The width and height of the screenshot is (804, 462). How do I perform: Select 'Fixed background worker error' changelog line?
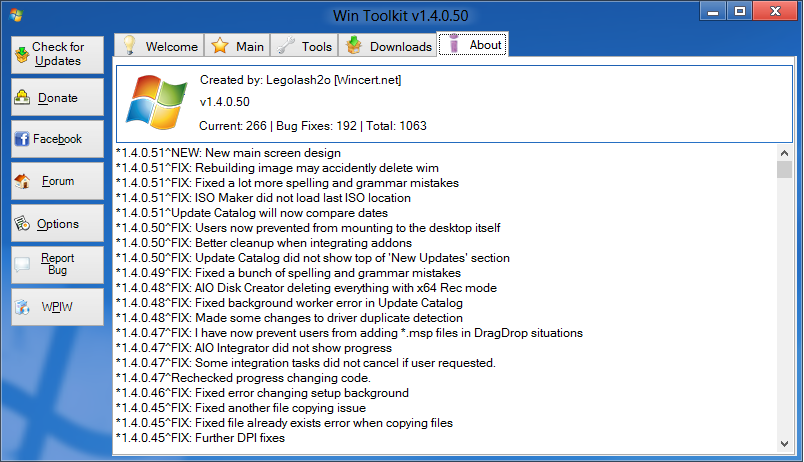click(290, 303)
